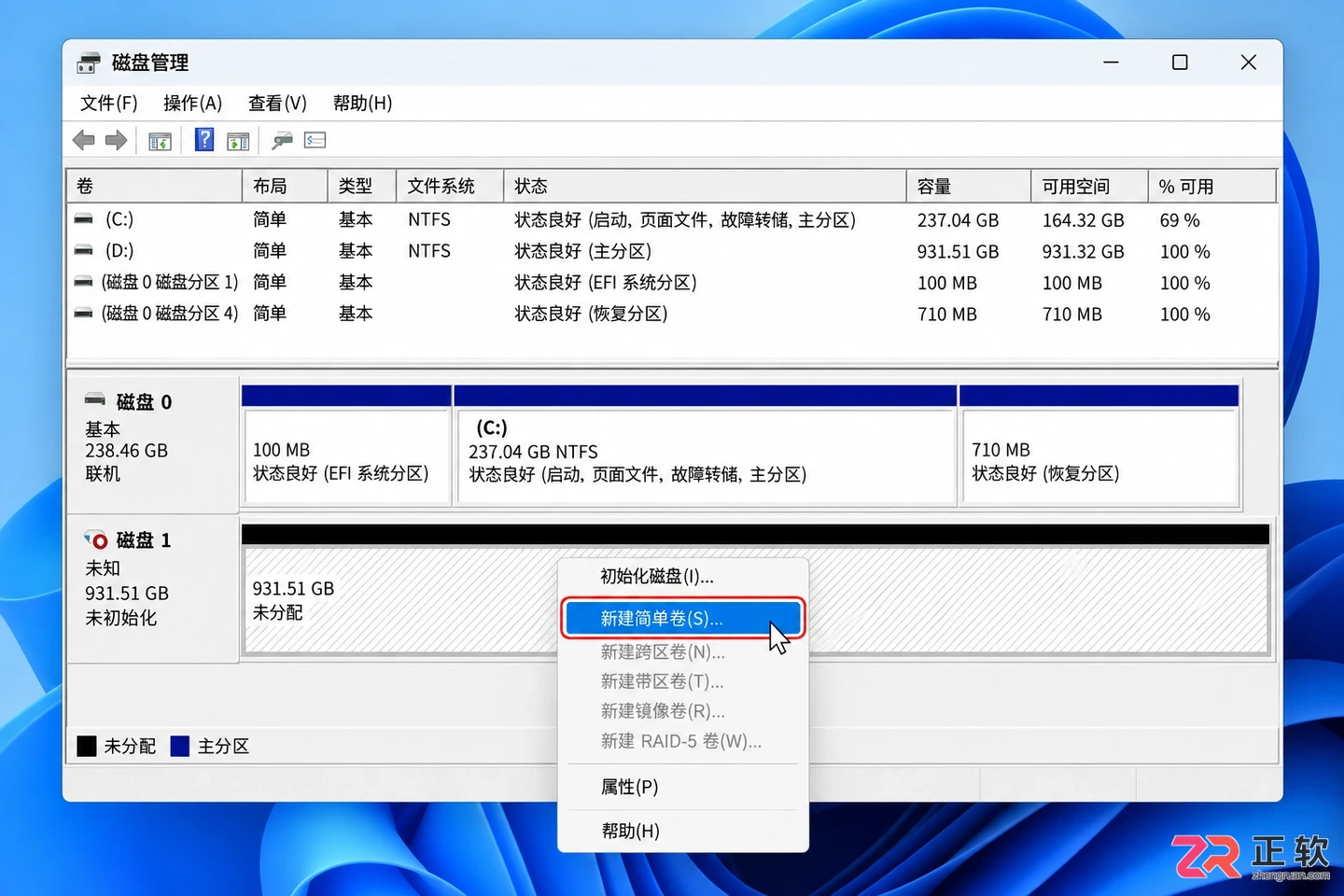Click the 磁盘 0 disk label panel
This screenshot has width=1344, height=896.
[x=153, y=444]
